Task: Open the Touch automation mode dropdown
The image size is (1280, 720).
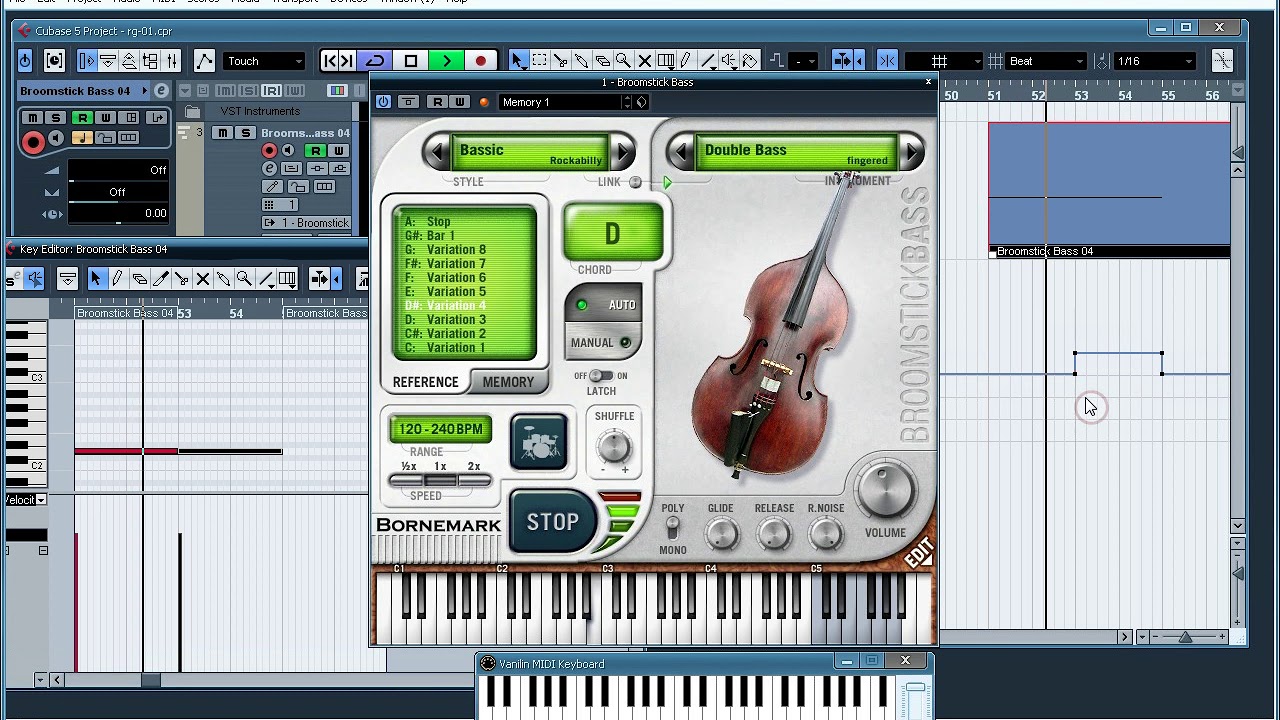Action: tap(264, 61)
